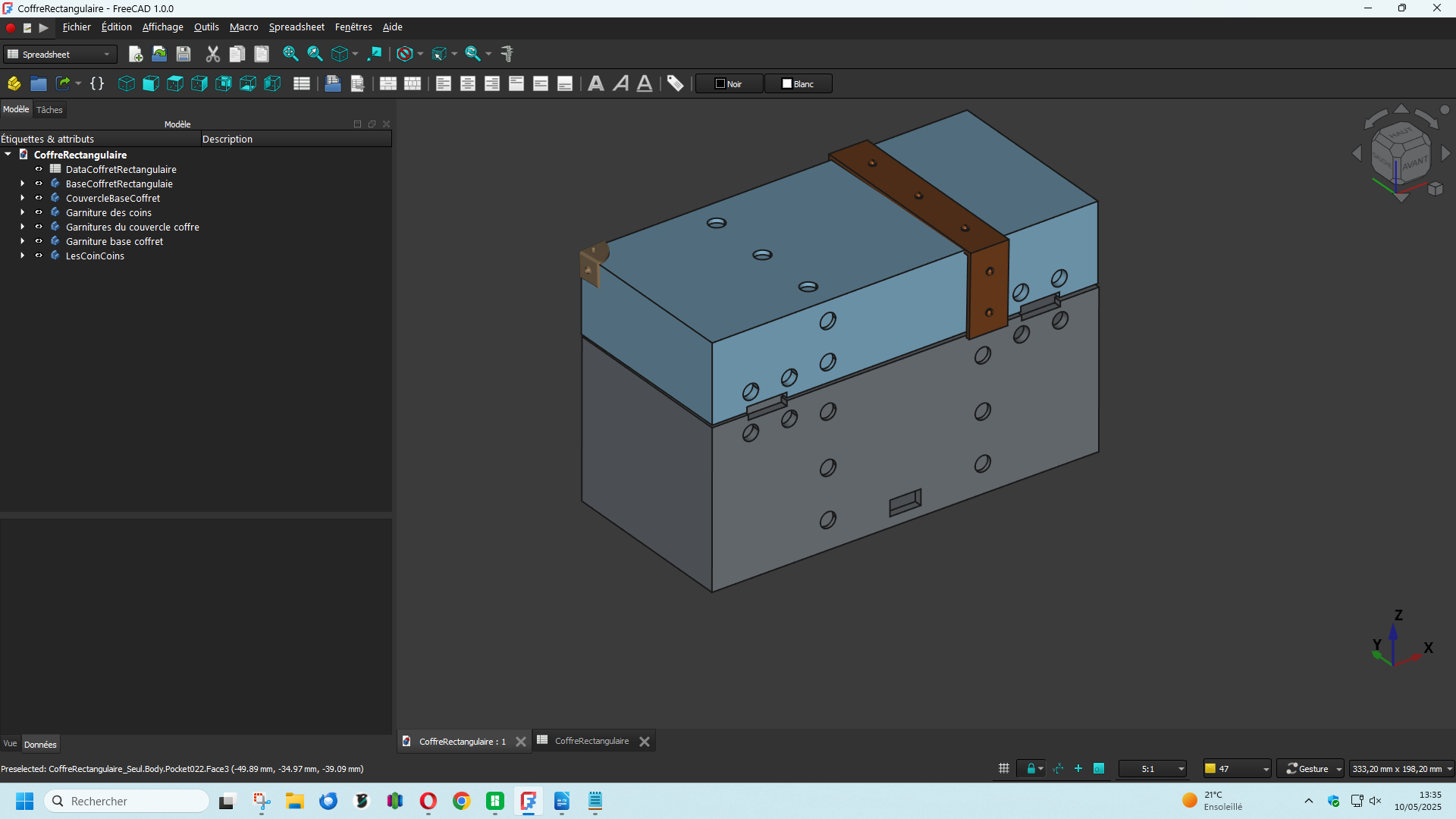Viewport: 1456px width, 819px height.
Task: Select the isometric view cube icon
Action: coord(127,83)
